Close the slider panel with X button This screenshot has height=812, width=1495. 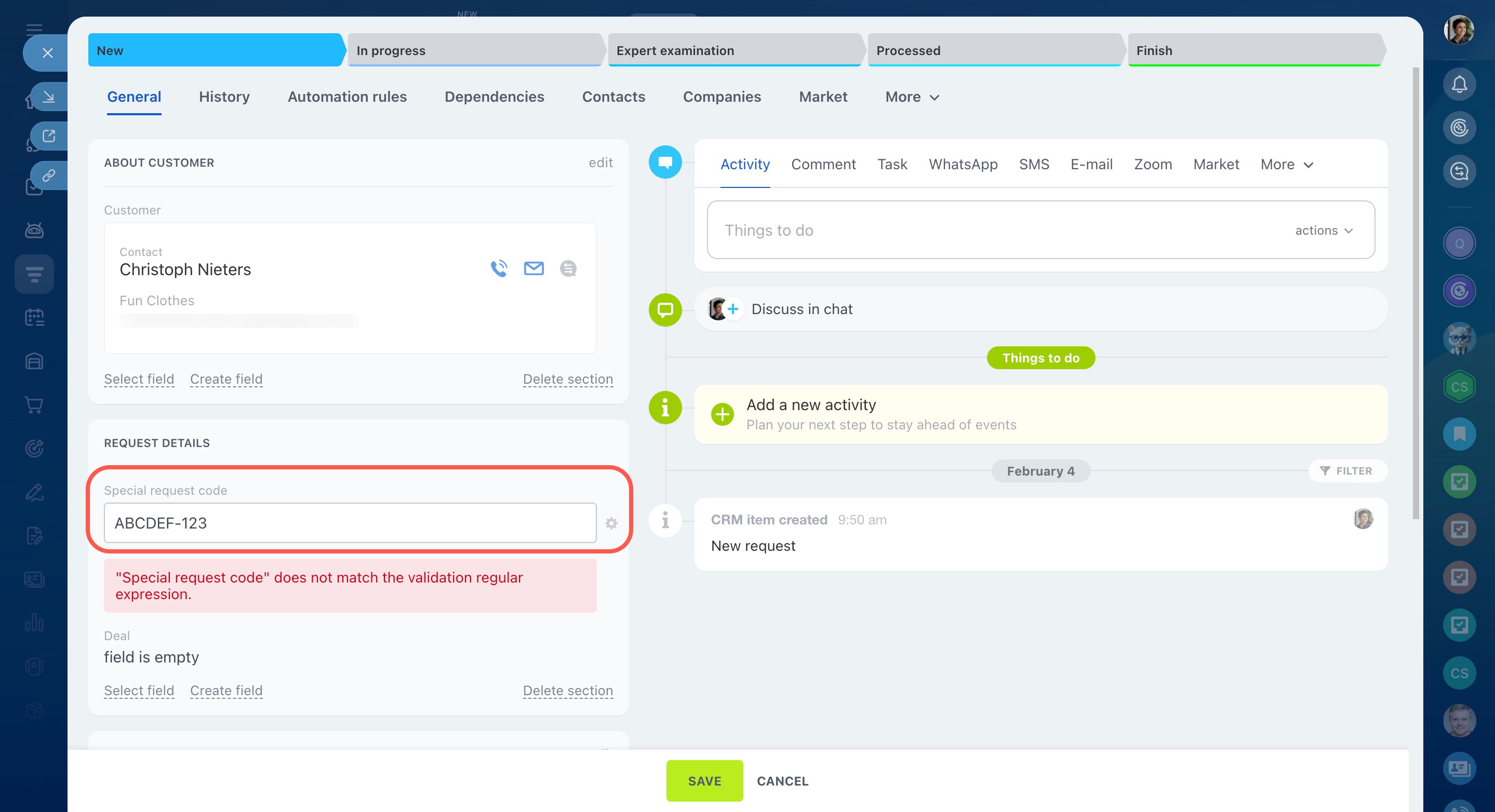(x=48, y=53)
